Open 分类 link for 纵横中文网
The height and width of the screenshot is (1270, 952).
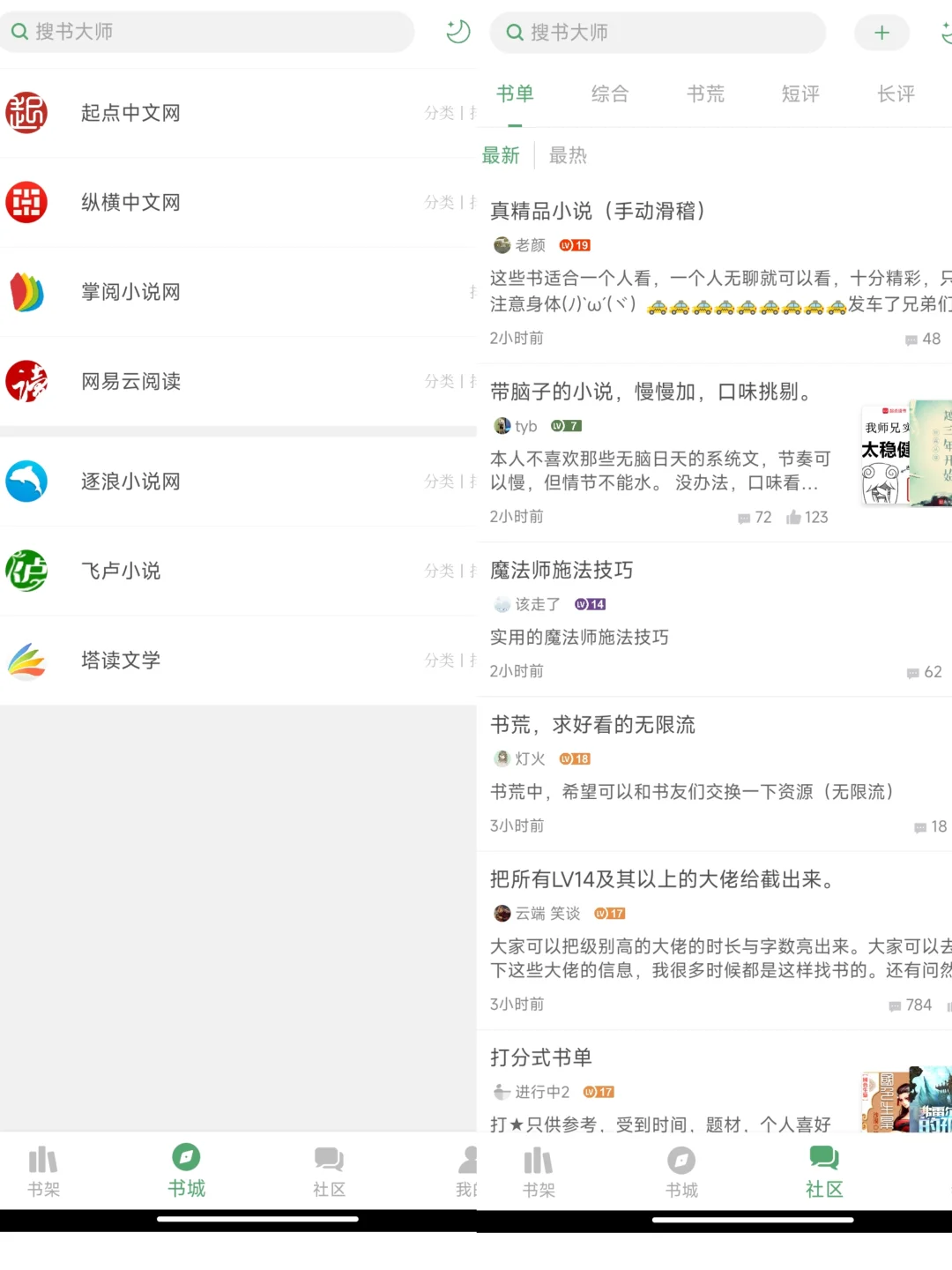point(439,202)
